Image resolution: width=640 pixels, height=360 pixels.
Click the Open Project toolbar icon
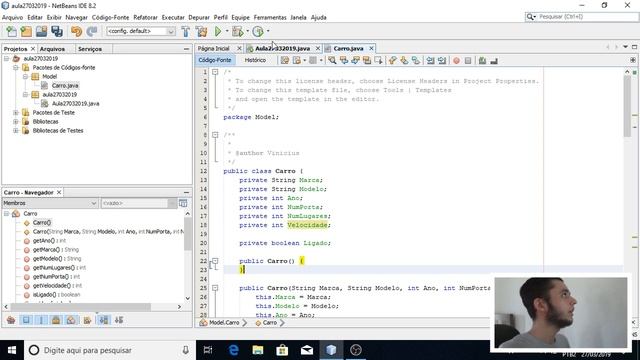coord(41,31)
